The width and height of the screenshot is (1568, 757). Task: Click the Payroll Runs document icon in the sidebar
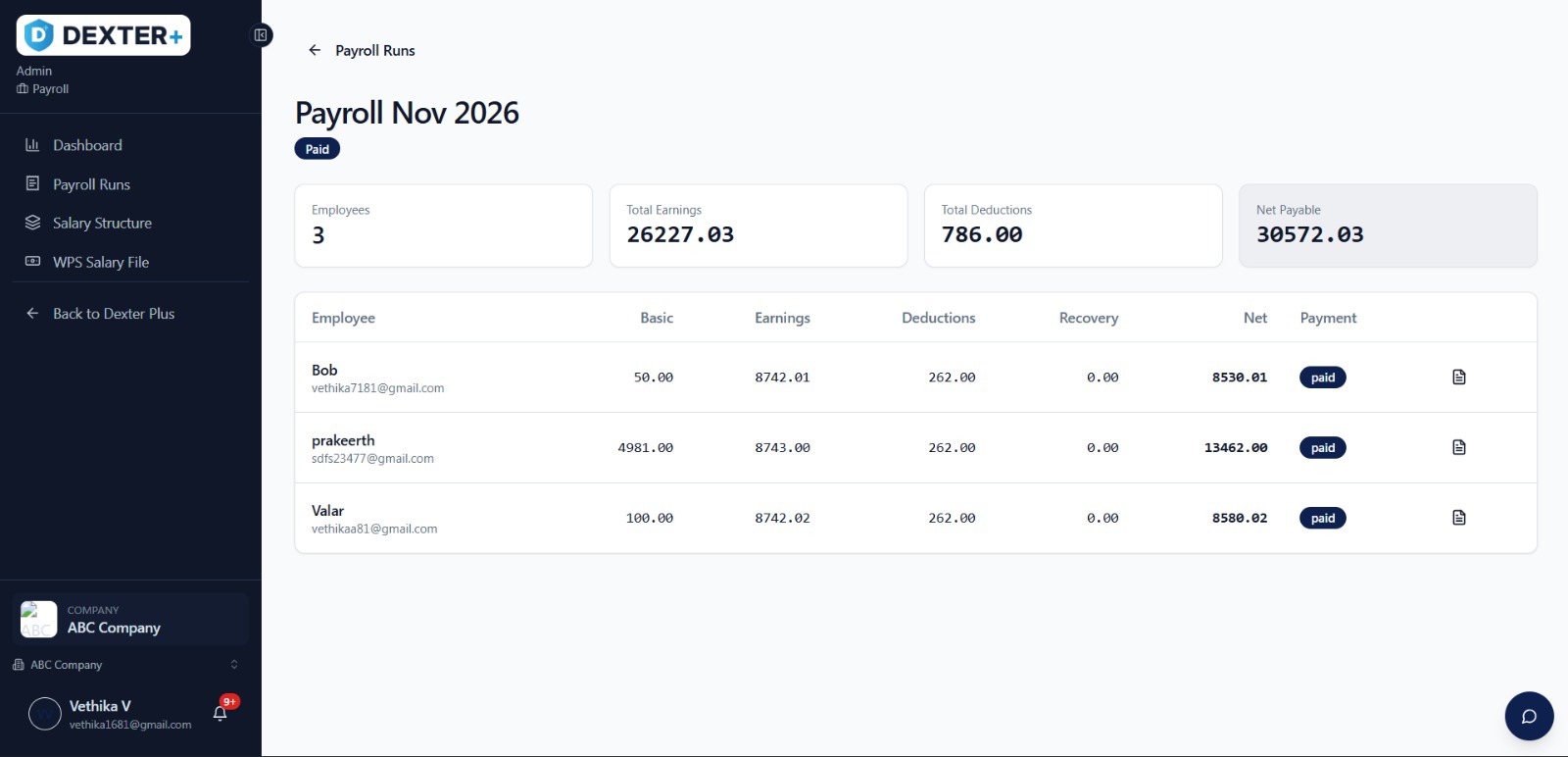pyautogui.click(x=32, y=183)
